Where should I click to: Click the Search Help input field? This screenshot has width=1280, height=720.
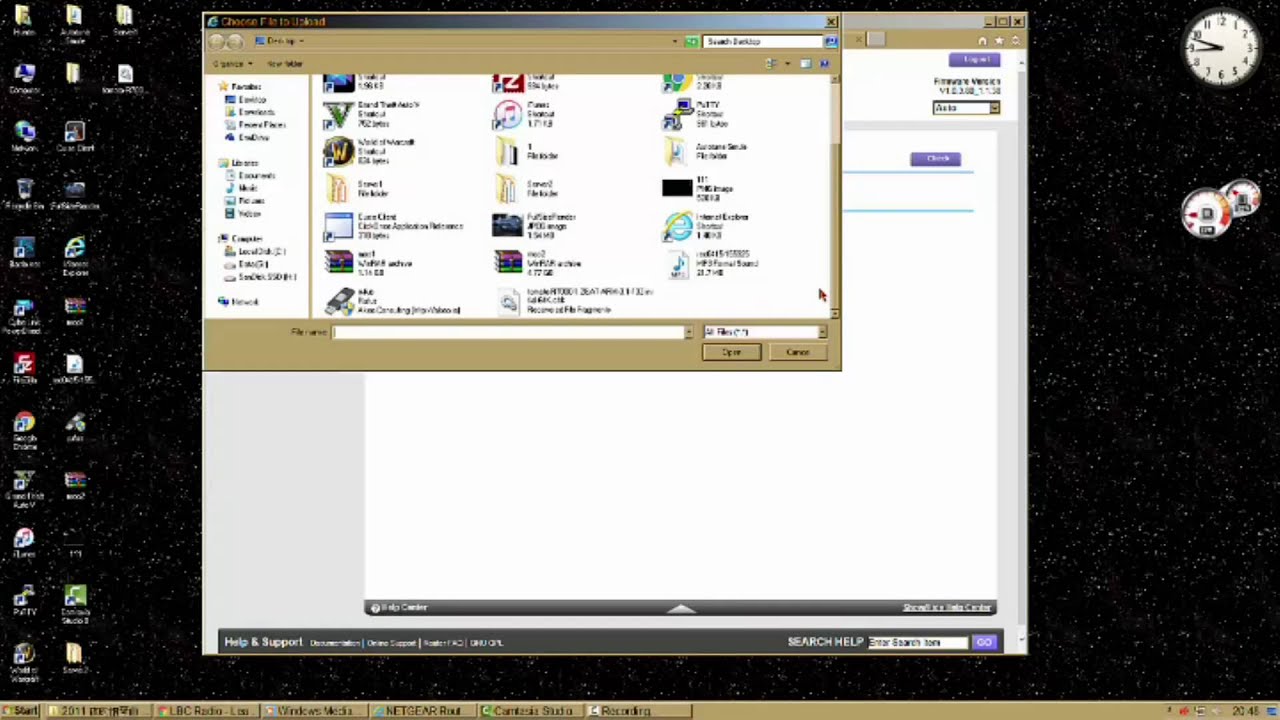[x=918, y=642]
